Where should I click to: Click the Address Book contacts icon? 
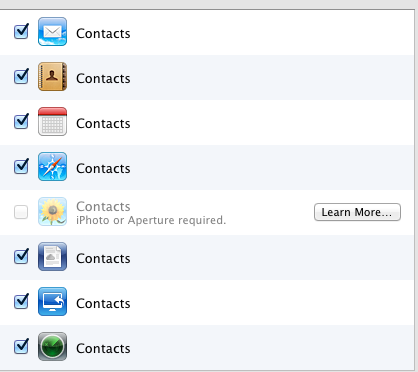(52, 77)
